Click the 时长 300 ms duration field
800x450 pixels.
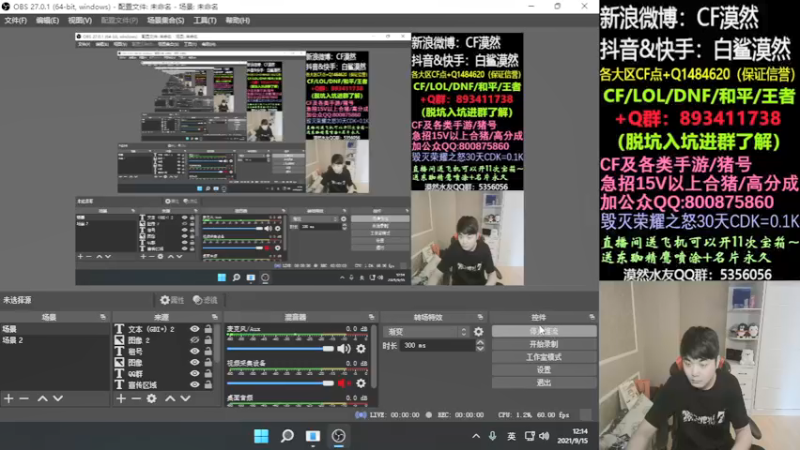438,346
